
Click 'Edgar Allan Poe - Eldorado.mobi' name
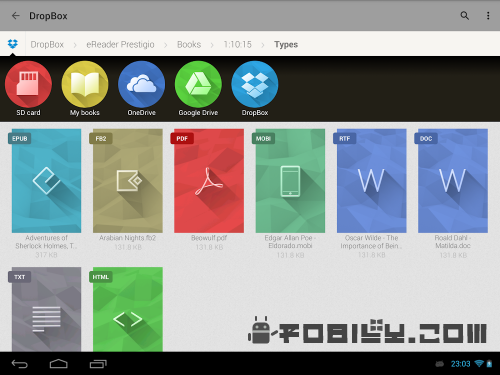[x=290, y=242]
